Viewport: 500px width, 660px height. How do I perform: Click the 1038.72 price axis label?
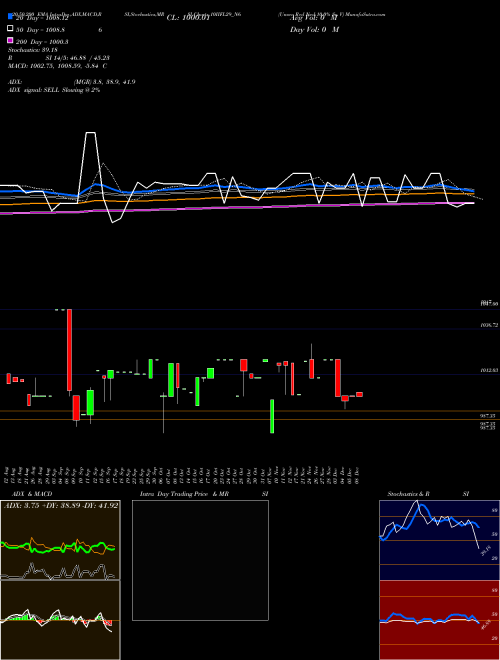(489, 325)
